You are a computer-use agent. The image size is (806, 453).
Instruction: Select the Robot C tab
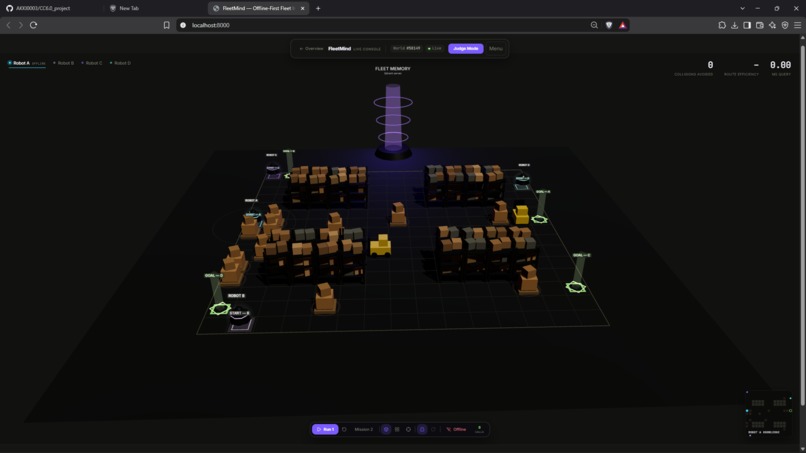pyautogui.click(x=92, y=63)
